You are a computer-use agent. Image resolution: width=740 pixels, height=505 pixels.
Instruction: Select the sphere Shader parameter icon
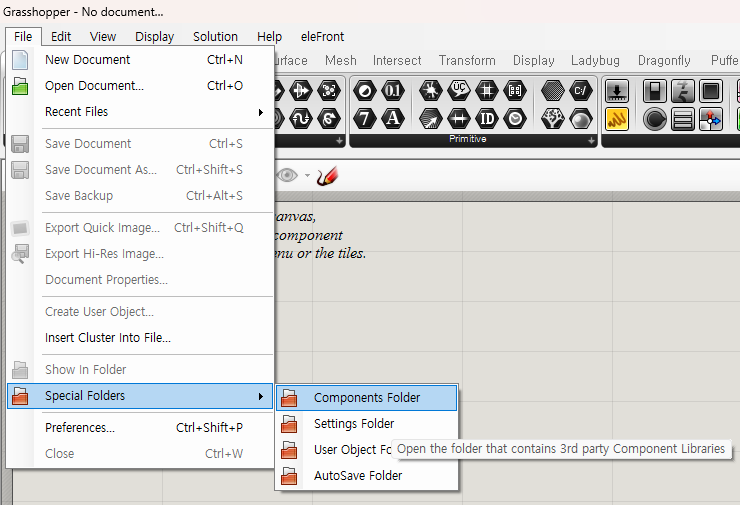pyautogui.click(x=580, y=118)
